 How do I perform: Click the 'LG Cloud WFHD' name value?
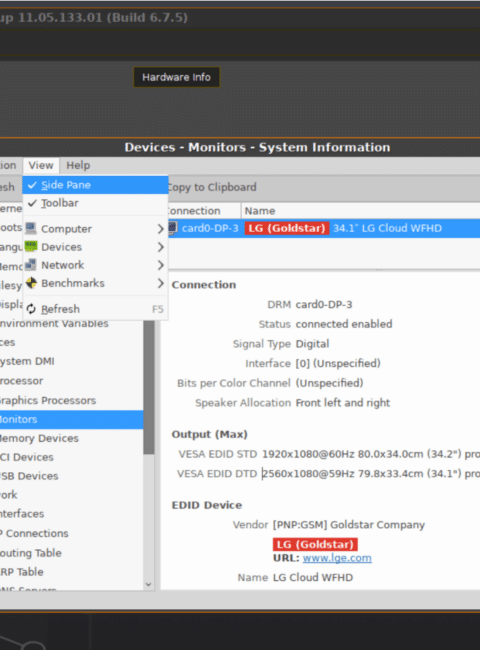click(313, 577)
